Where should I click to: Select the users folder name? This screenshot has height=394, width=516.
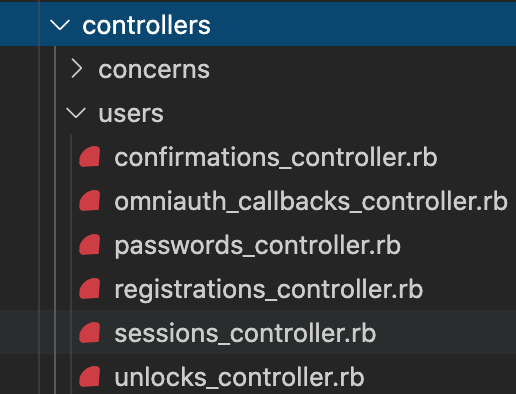131,114
